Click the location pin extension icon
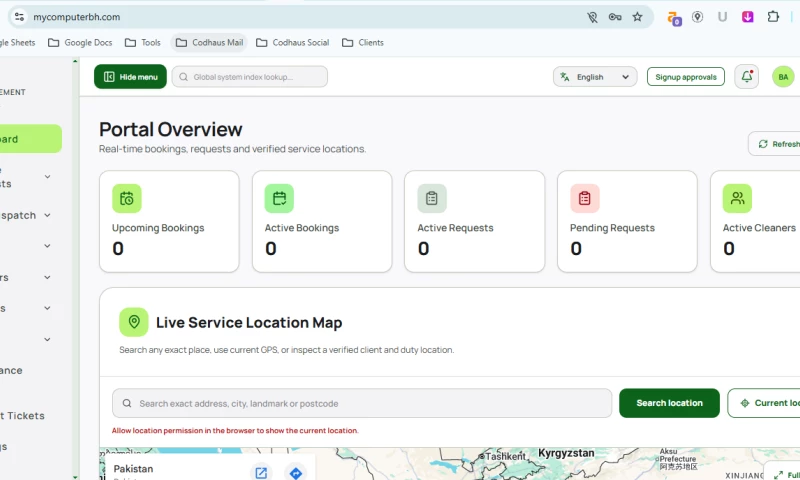This screenshot has width=800, height=480. tap(697, 17)
